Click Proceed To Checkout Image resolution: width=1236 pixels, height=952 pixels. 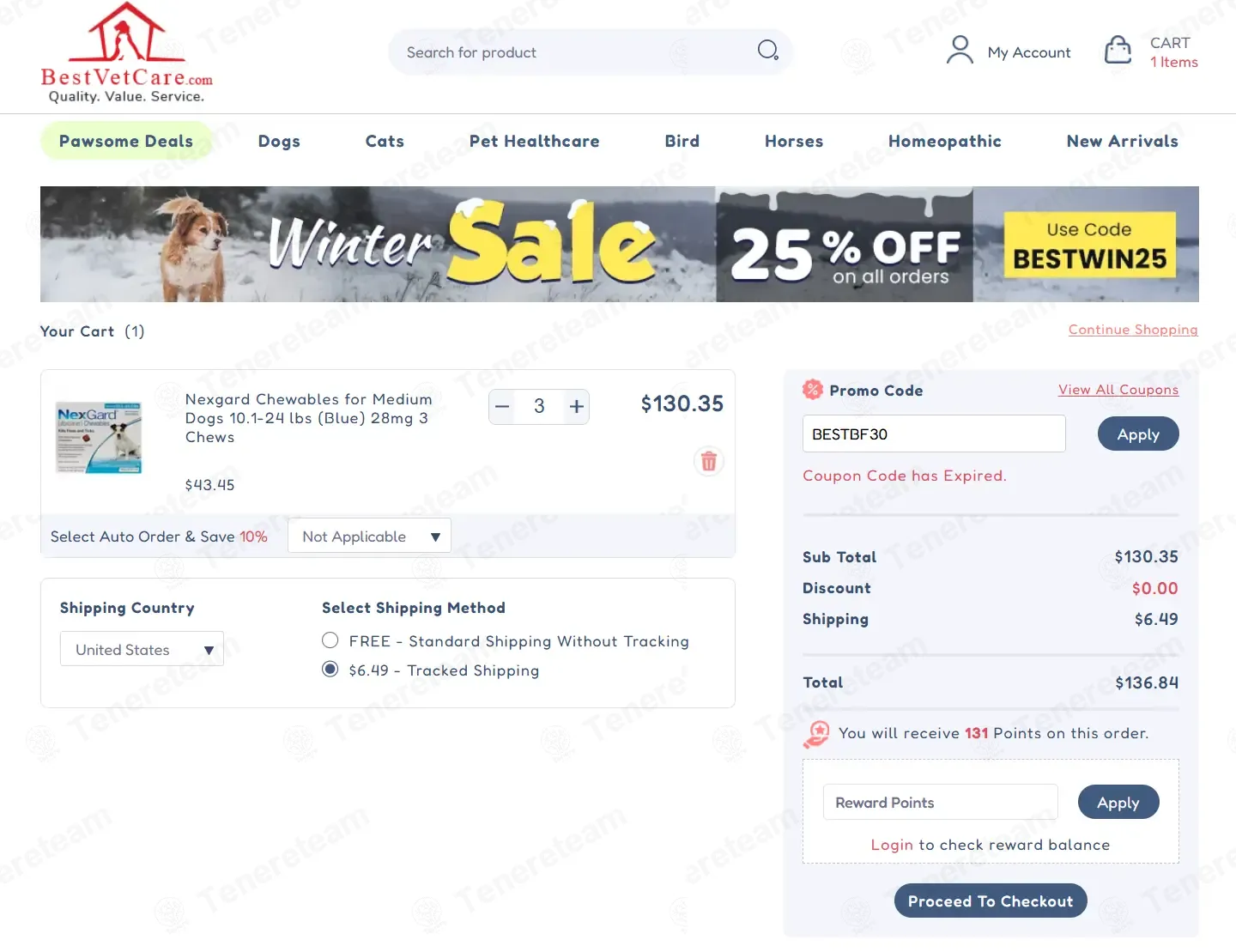[x=991, y=900]
